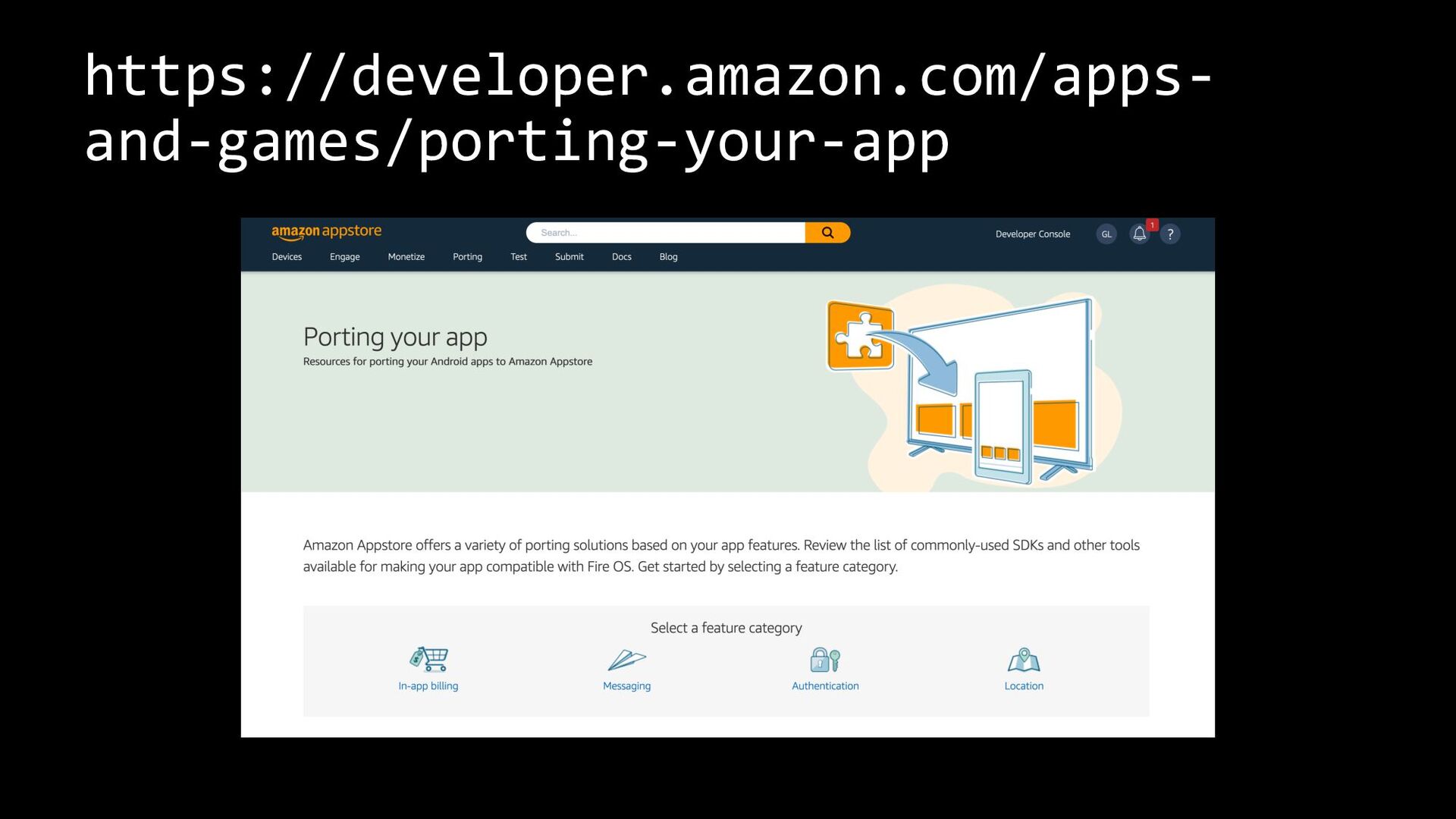Select the Authentication lock icon
Viewport: 1456px width, 819px height.
tap(825, 660)
